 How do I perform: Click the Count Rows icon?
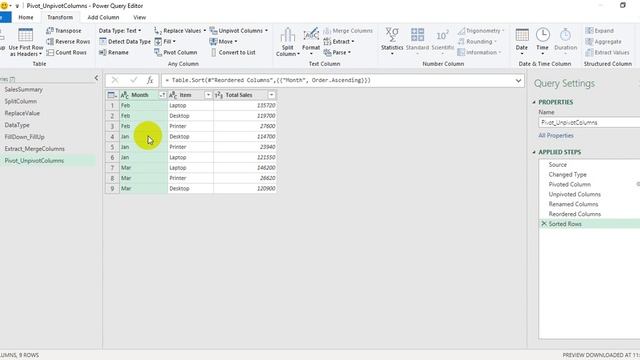[50, 53]
